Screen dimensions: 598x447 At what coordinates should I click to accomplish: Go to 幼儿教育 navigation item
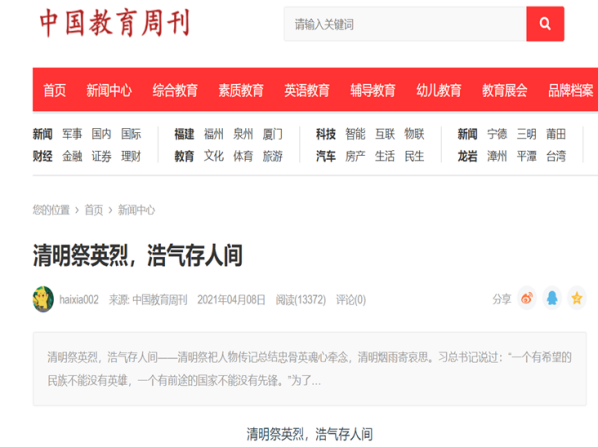click(x=439, y=90)
